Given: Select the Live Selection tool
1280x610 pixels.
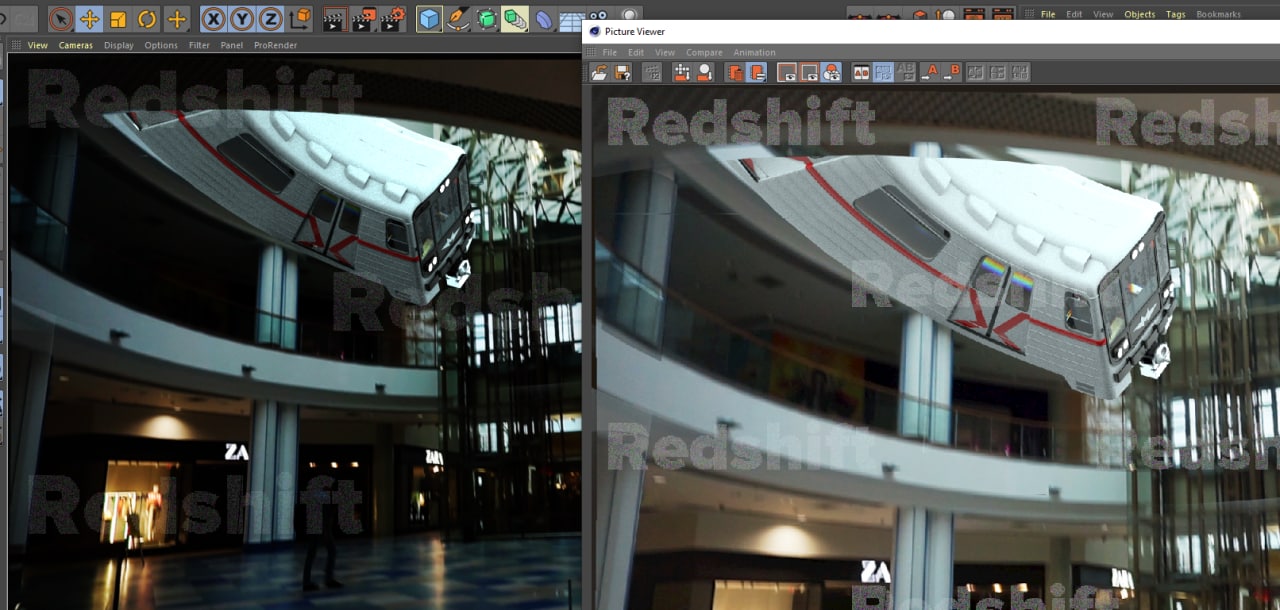Looking at the screenshot, I should click(61, 19).
